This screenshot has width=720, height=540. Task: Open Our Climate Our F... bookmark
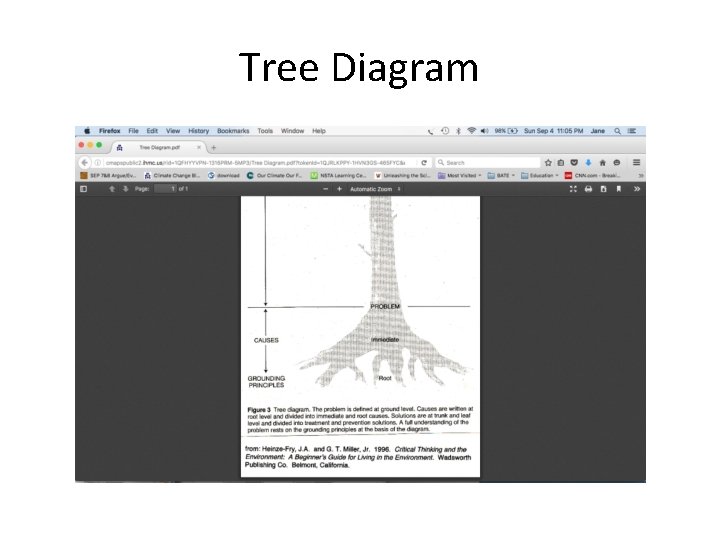275,175
